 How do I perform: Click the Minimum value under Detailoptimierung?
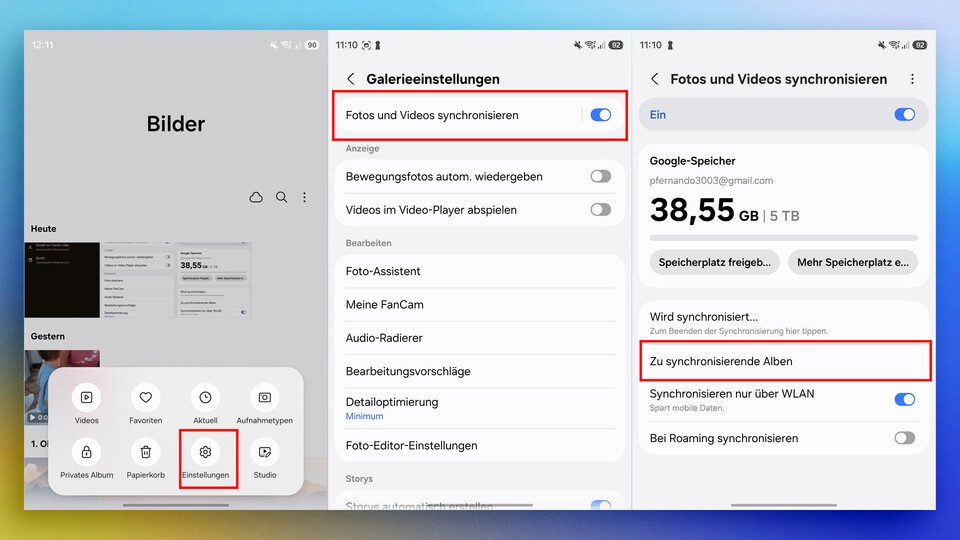point(364,416)
